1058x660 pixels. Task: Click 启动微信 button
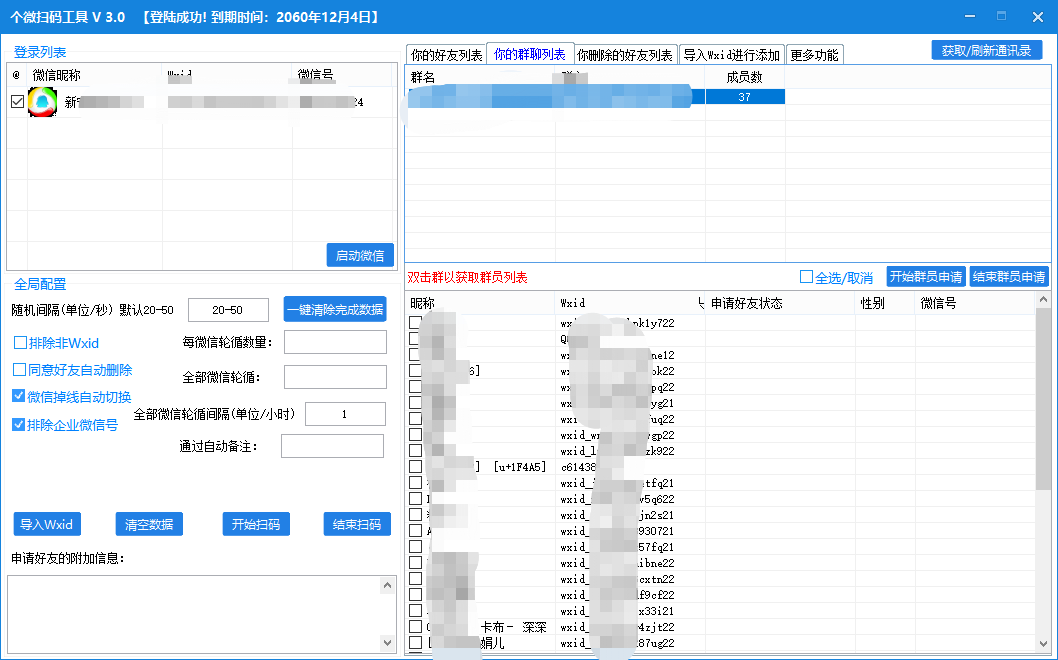pos(360,255)
